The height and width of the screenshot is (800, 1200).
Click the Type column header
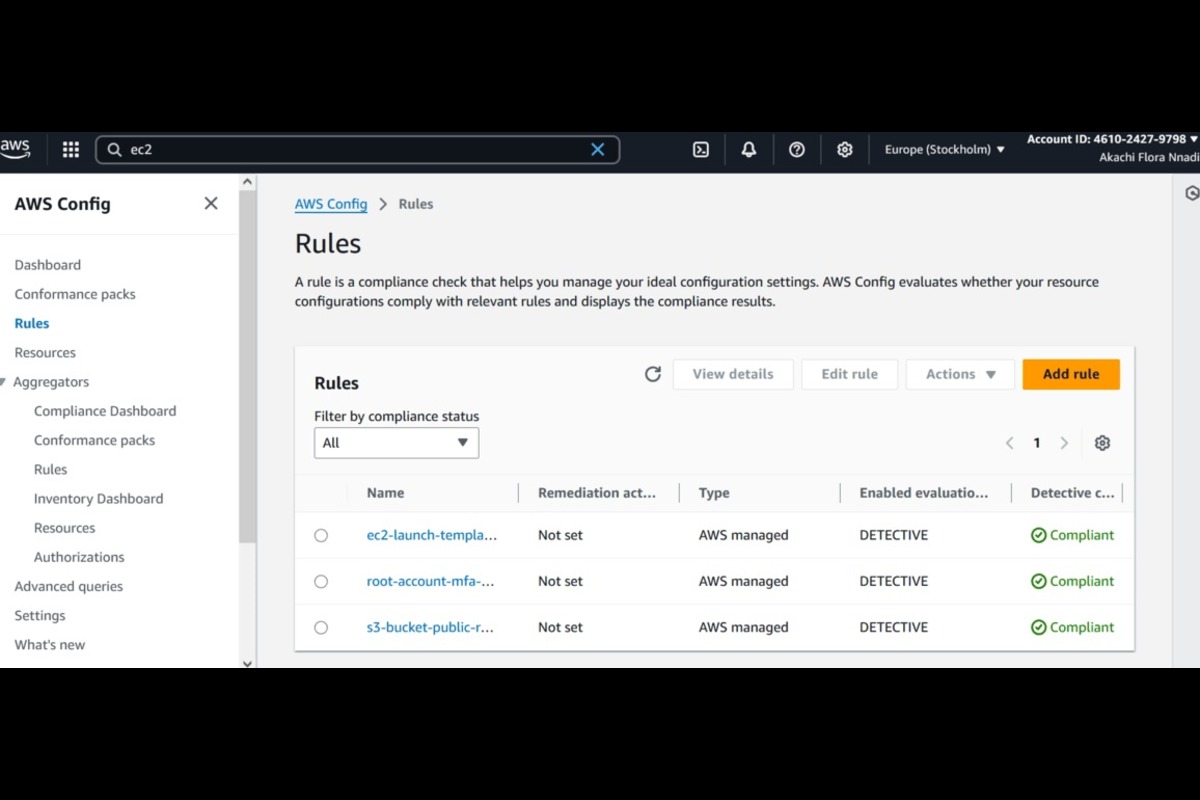pyautogui.click(x=714, y=493)
